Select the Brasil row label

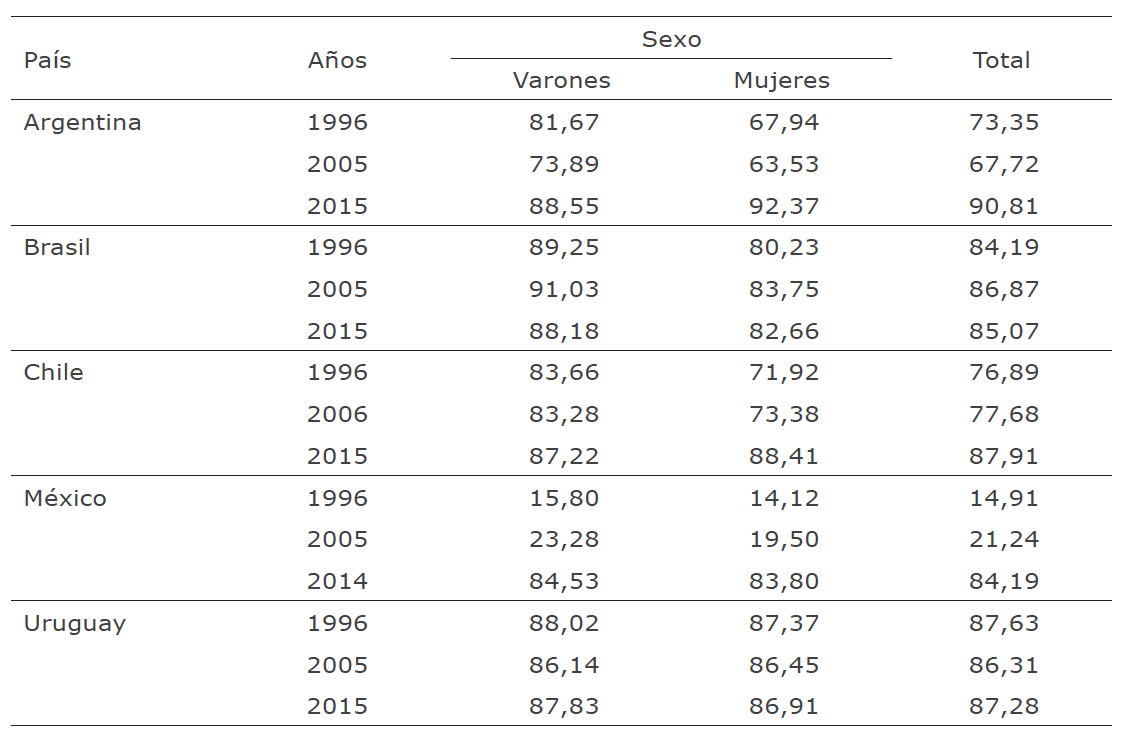click(57, 248)
